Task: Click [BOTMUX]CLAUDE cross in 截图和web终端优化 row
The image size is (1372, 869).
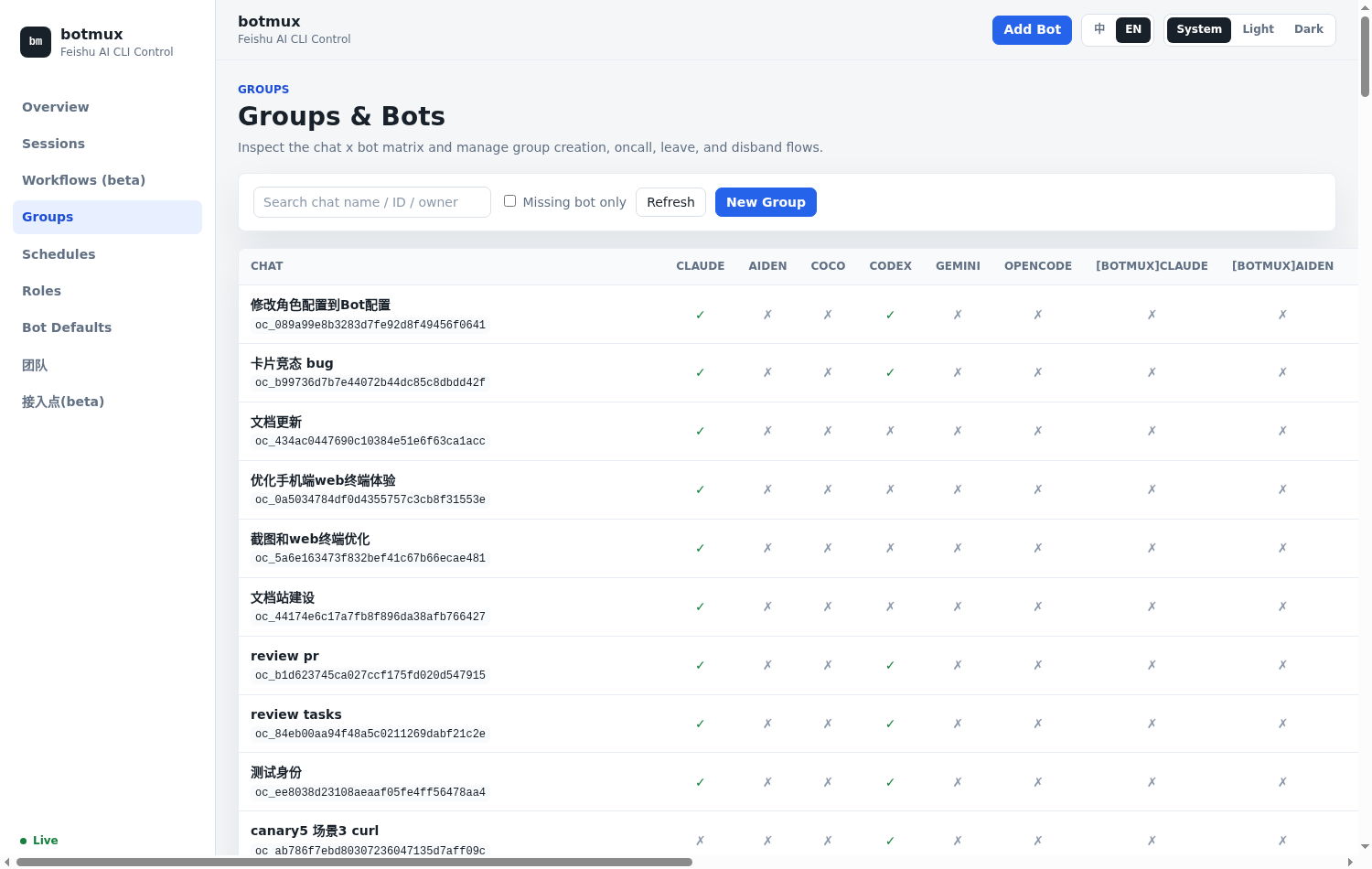Action: click(1152, 548)
